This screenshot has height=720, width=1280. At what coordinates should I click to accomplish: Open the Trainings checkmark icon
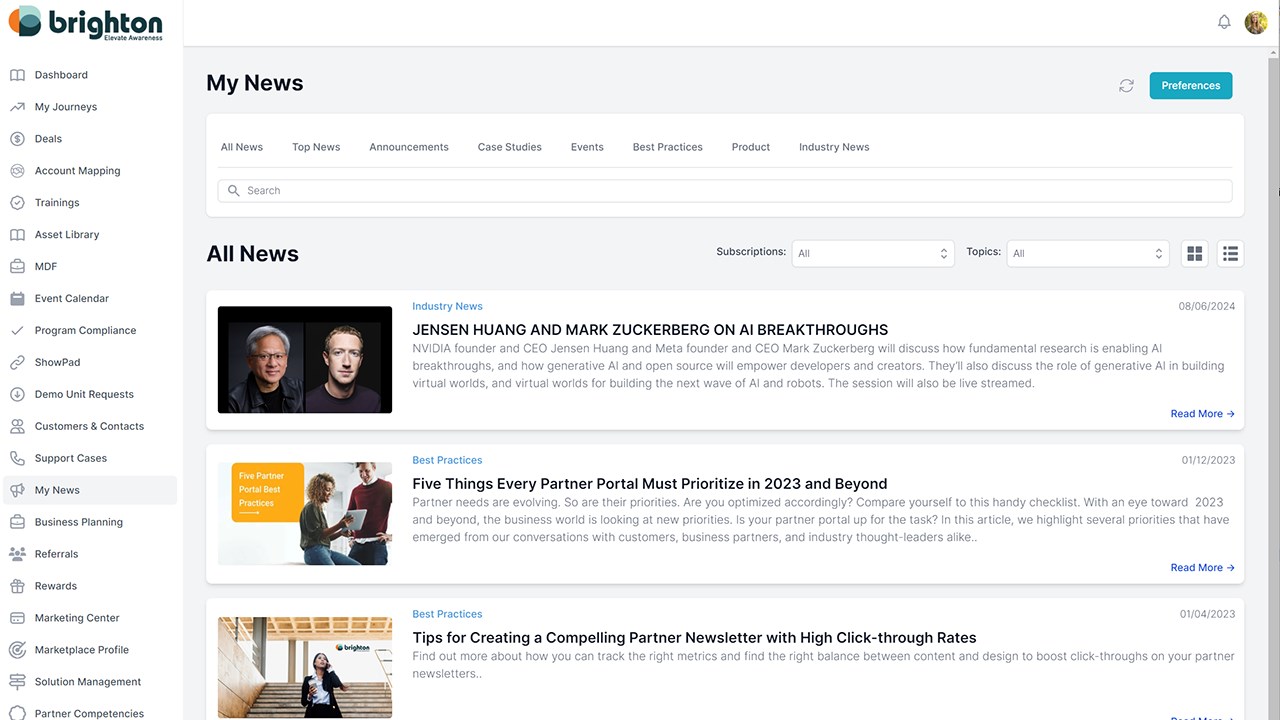(17, 203)
